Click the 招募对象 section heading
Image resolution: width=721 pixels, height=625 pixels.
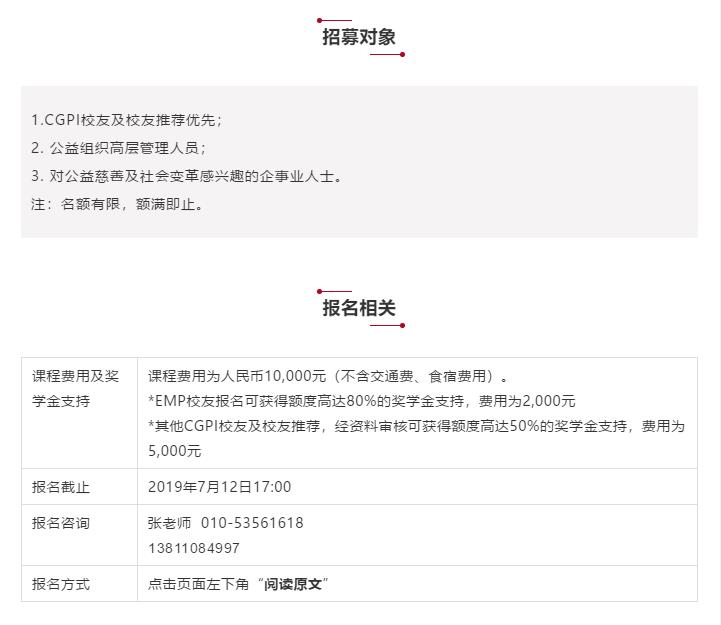point(359,37)
